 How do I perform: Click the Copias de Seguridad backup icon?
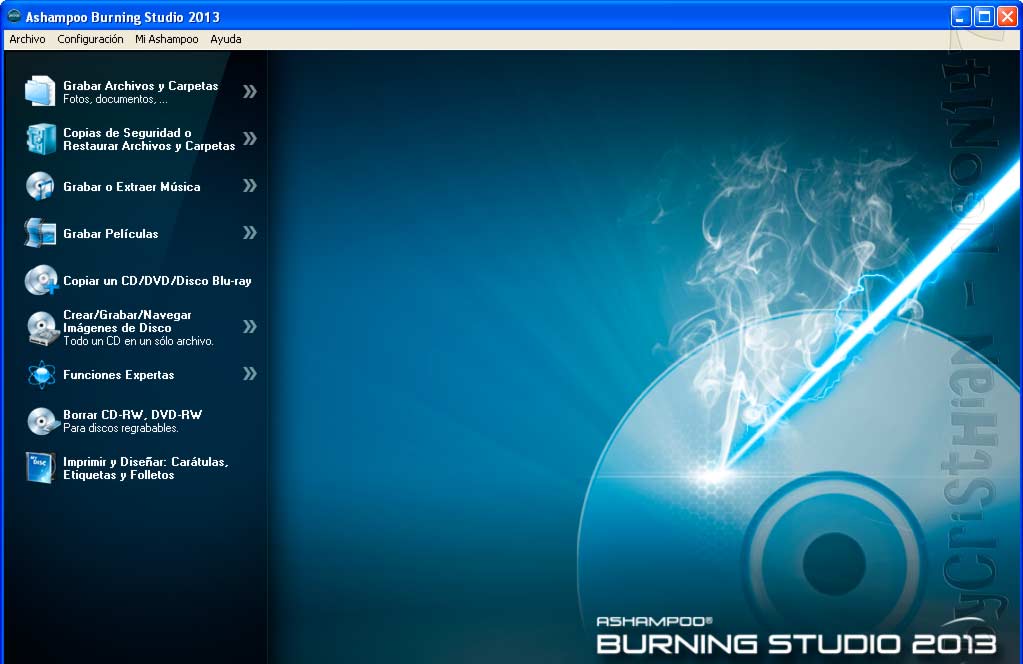tap(40, 139)
